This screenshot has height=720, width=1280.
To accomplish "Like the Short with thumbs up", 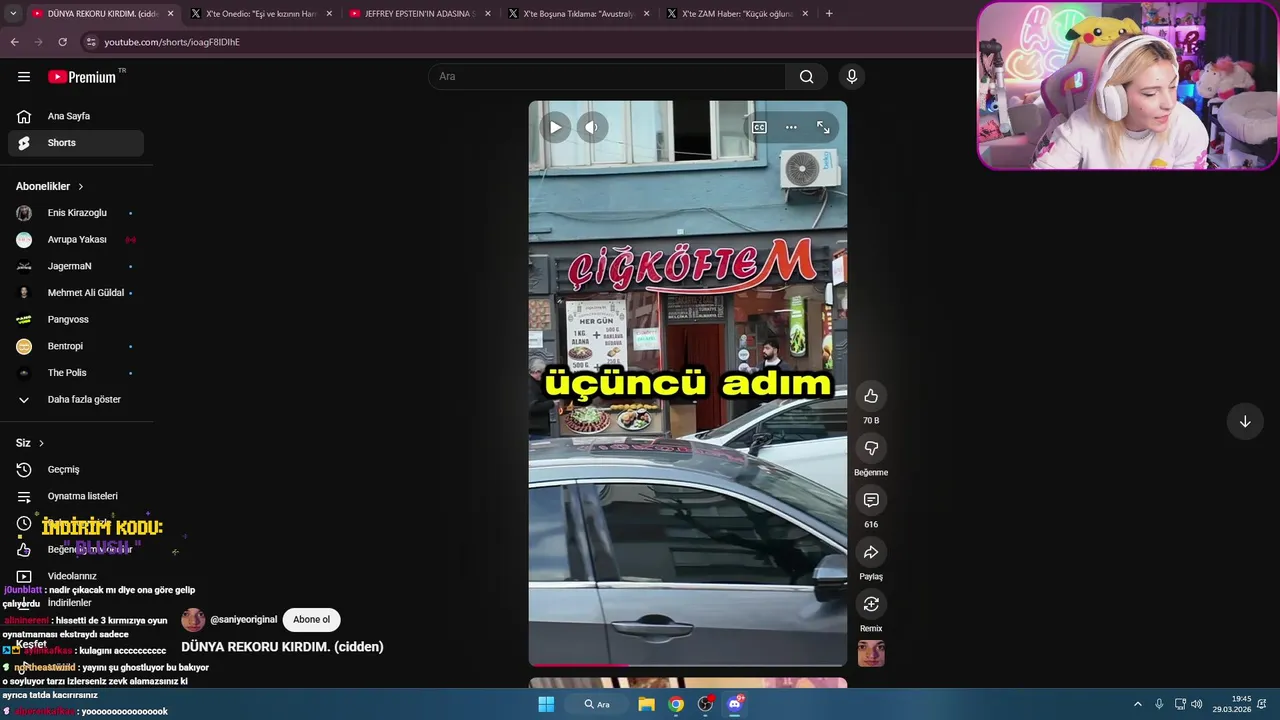I will [x=871, y=396].
